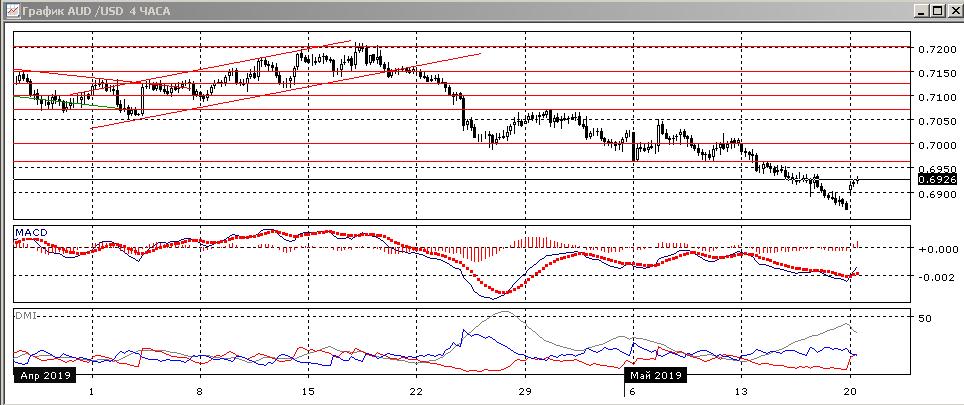Select the 'Апр 2019' month marker
Viewport: 964px width, 405px height.
coord(41,375)
